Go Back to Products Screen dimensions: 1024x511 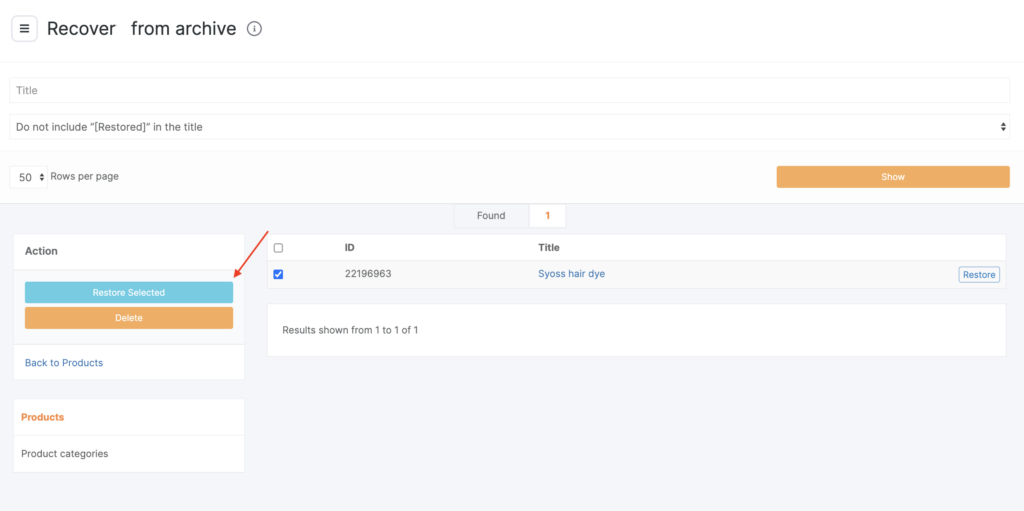click(64, 362)
